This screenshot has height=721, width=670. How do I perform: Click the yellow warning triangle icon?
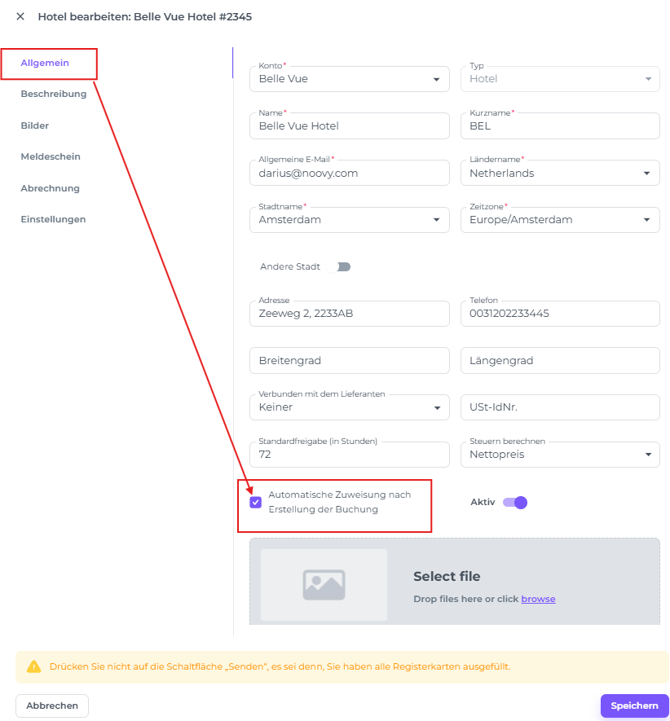(34, 666)
